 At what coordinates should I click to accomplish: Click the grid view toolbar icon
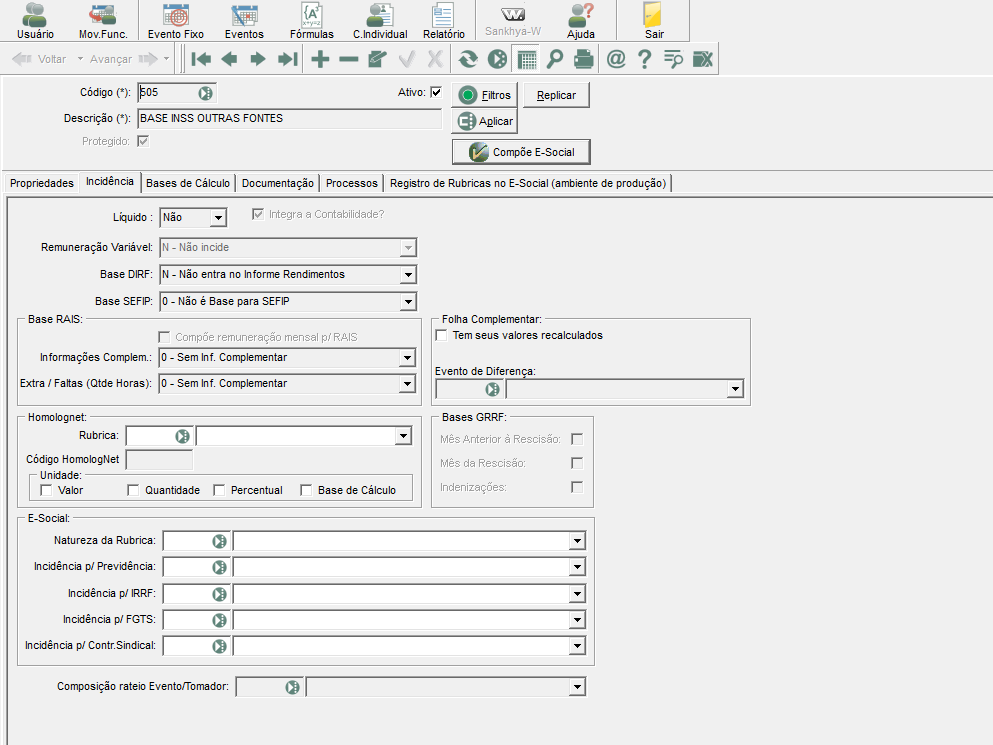coord(527,59)
